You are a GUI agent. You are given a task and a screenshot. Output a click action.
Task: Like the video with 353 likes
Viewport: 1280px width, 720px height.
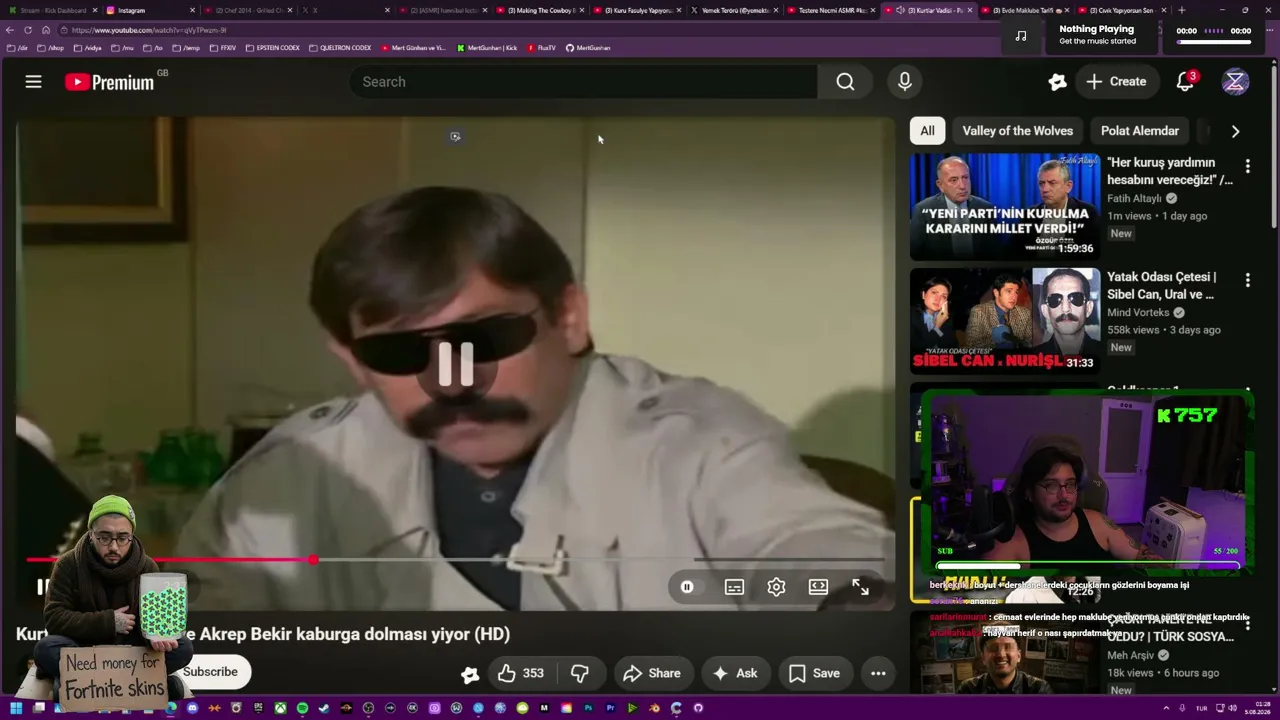(x=520, y=673)
